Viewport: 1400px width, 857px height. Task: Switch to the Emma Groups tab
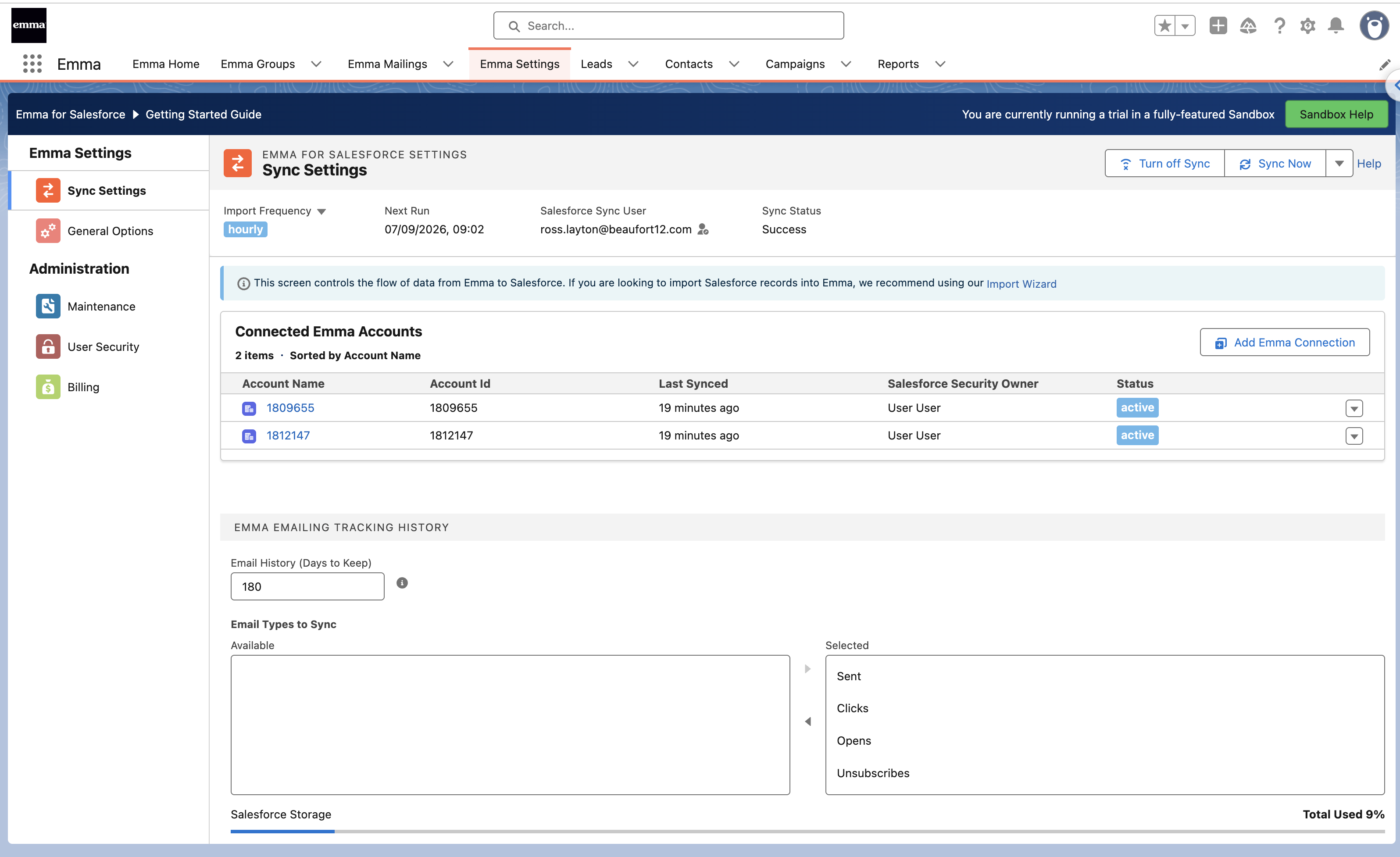click(258, 64)
